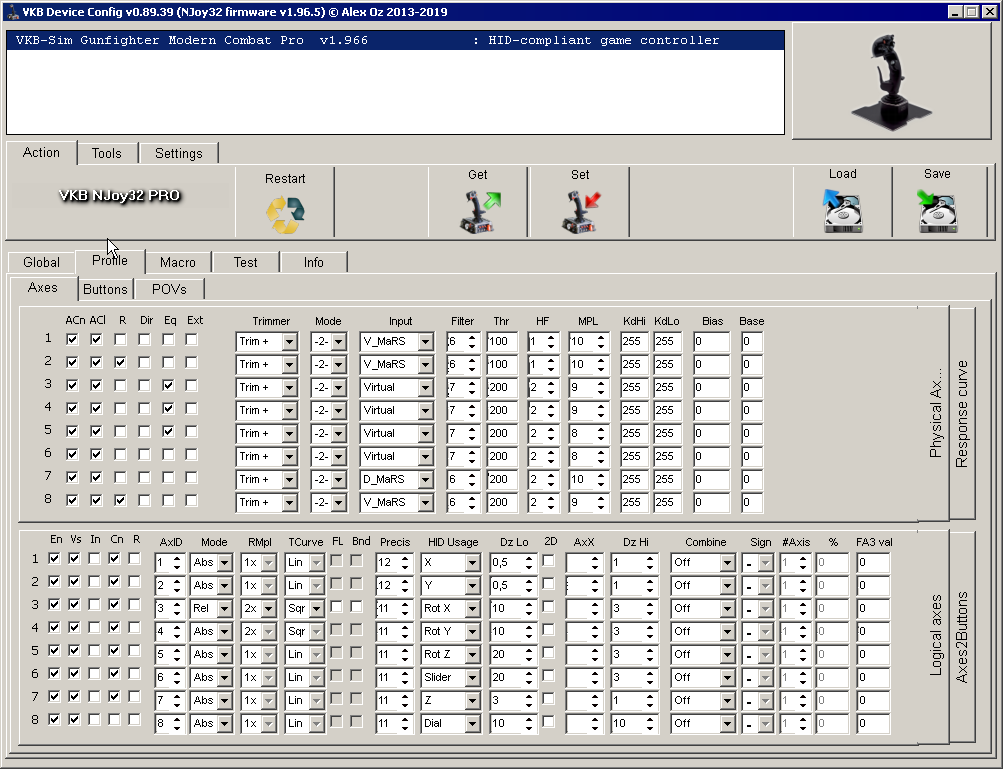The height and width of the screenshot is (769, 1003).
Task: Click the VKB app icon in title bar
Action: (x=12, y=12)
